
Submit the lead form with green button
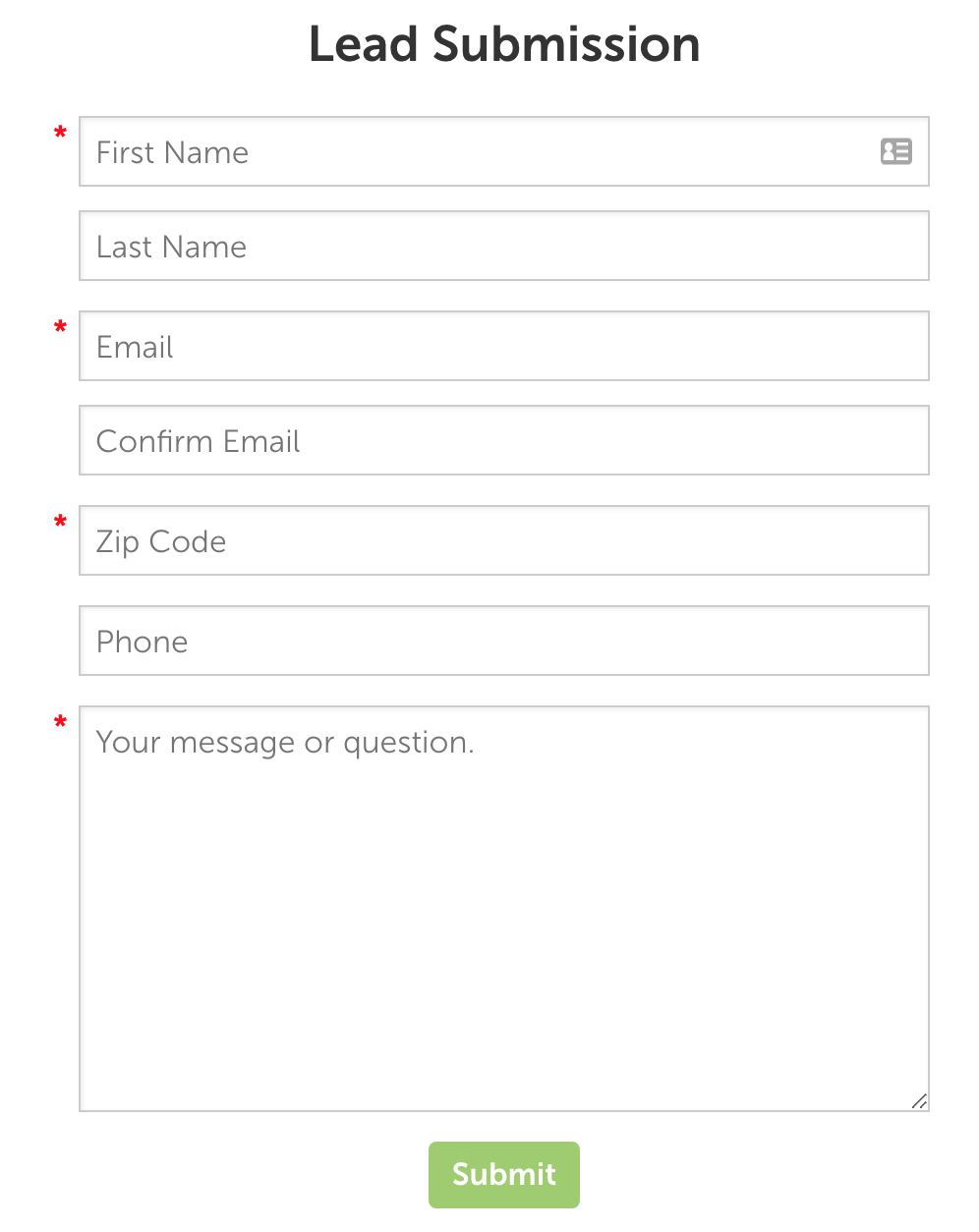(504, 1174)
